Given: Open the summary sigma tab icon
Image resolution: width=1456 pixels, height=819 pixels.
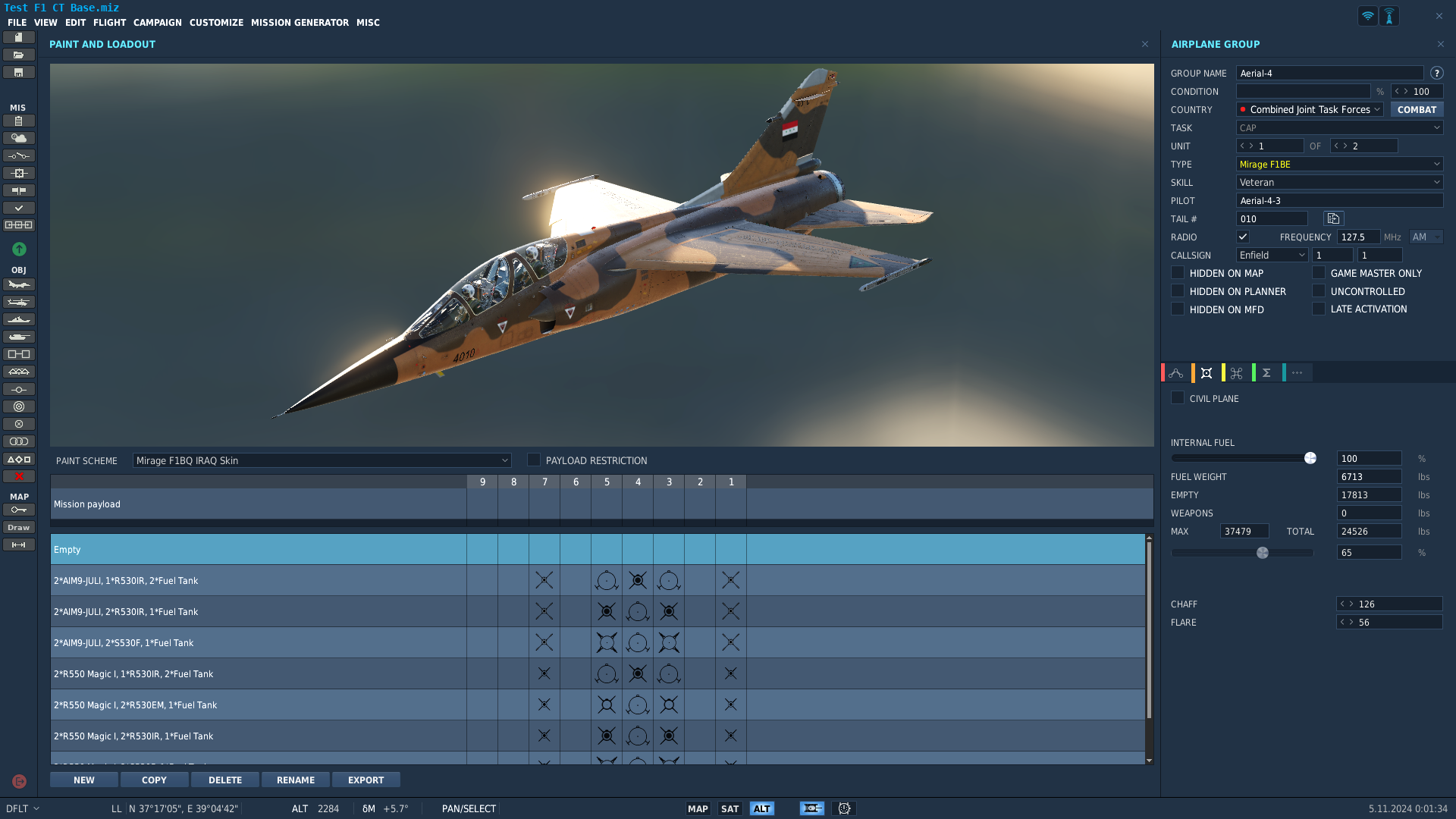Looking at the screenshot, I should 1266,373.
